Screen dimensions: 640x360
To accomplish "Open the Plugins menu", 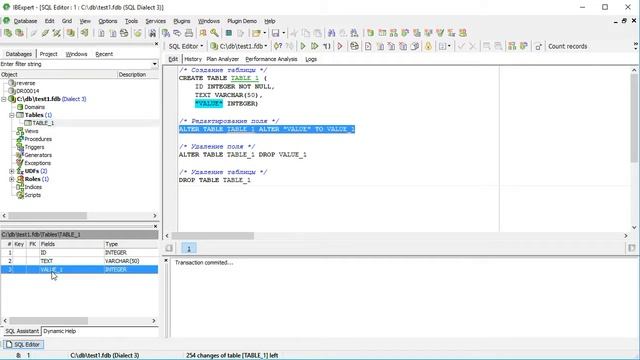I will 182,21.
